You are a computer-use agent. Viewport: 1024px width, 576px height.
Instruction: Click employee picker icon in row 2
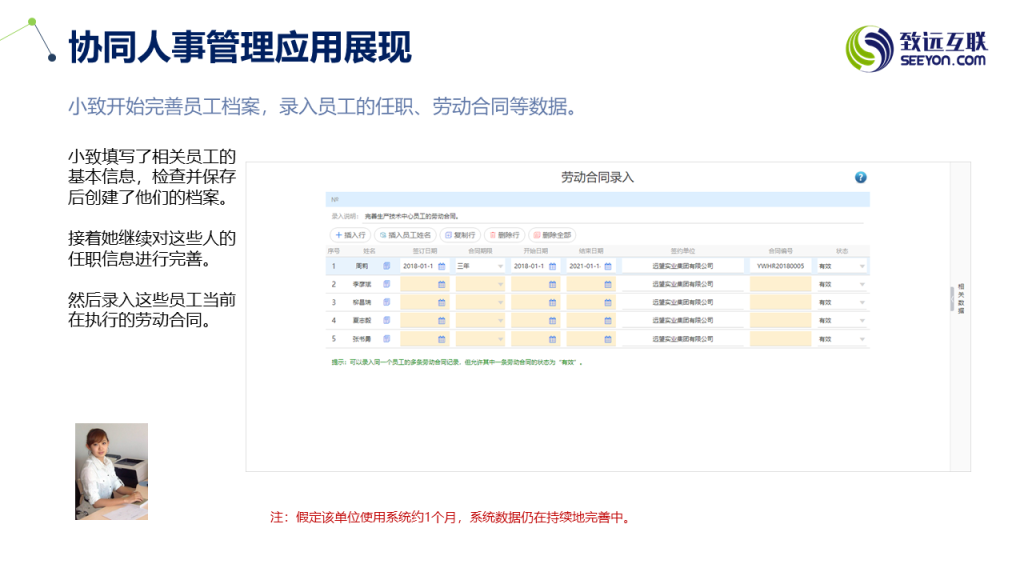(387, 284)
